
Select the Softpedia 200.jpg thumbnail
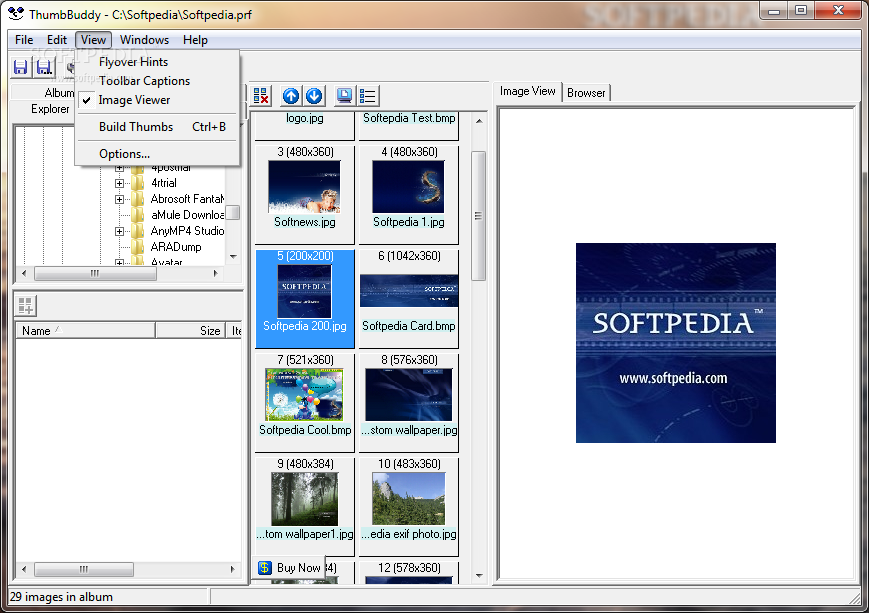(304, 299)
